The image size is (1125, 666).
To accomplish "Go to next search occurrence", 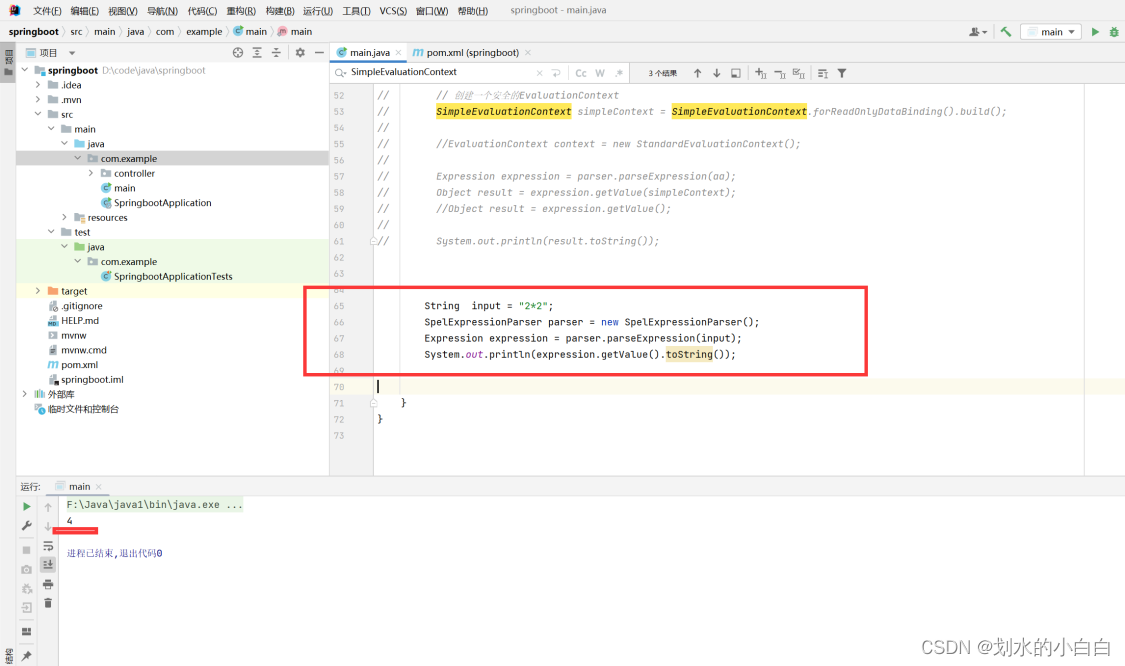I will click(717, 73).
